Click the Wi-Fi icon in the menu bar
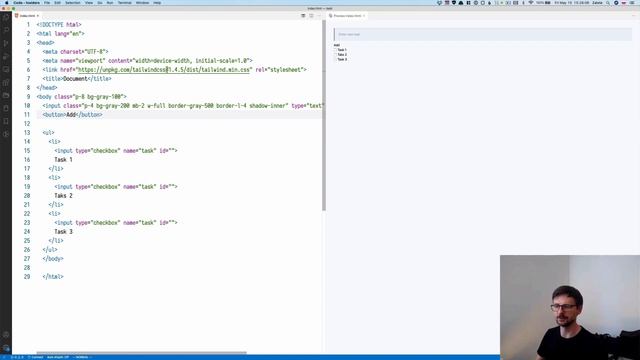This screenshot has height=360, width=640. point(531,3)
